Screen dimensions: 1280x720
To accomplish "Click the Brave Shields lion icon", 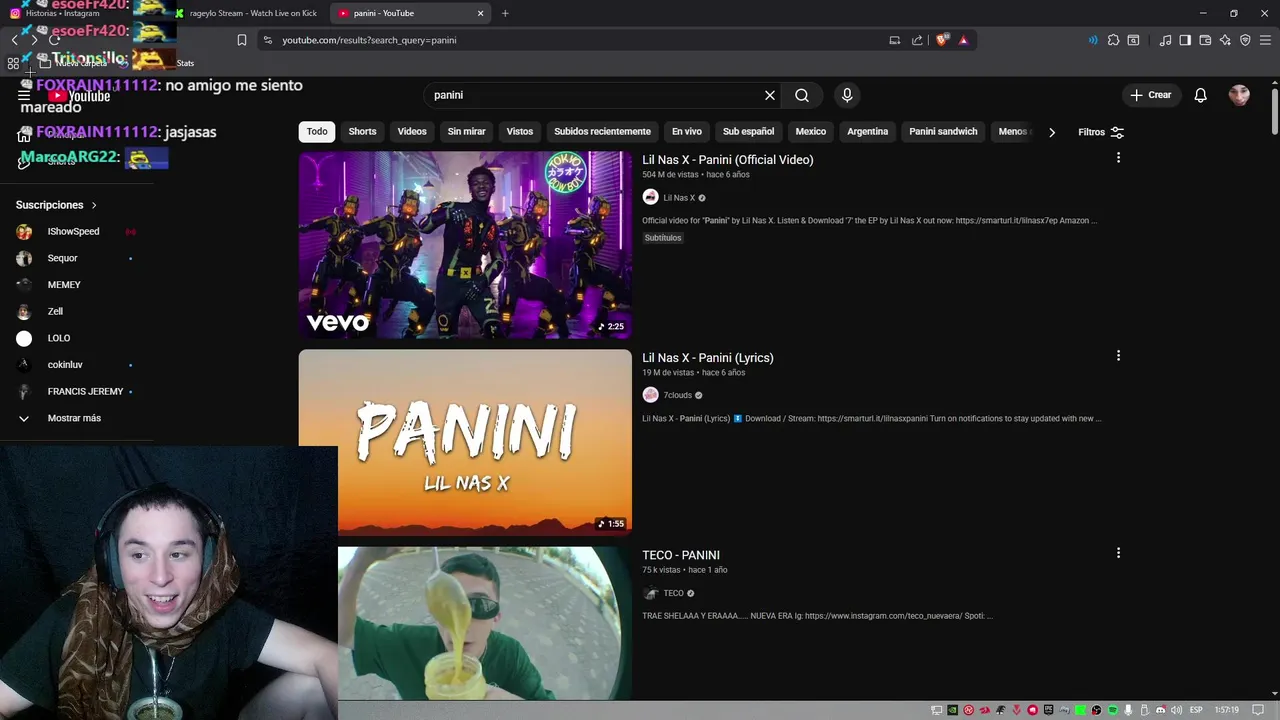I will click(942, 40).
